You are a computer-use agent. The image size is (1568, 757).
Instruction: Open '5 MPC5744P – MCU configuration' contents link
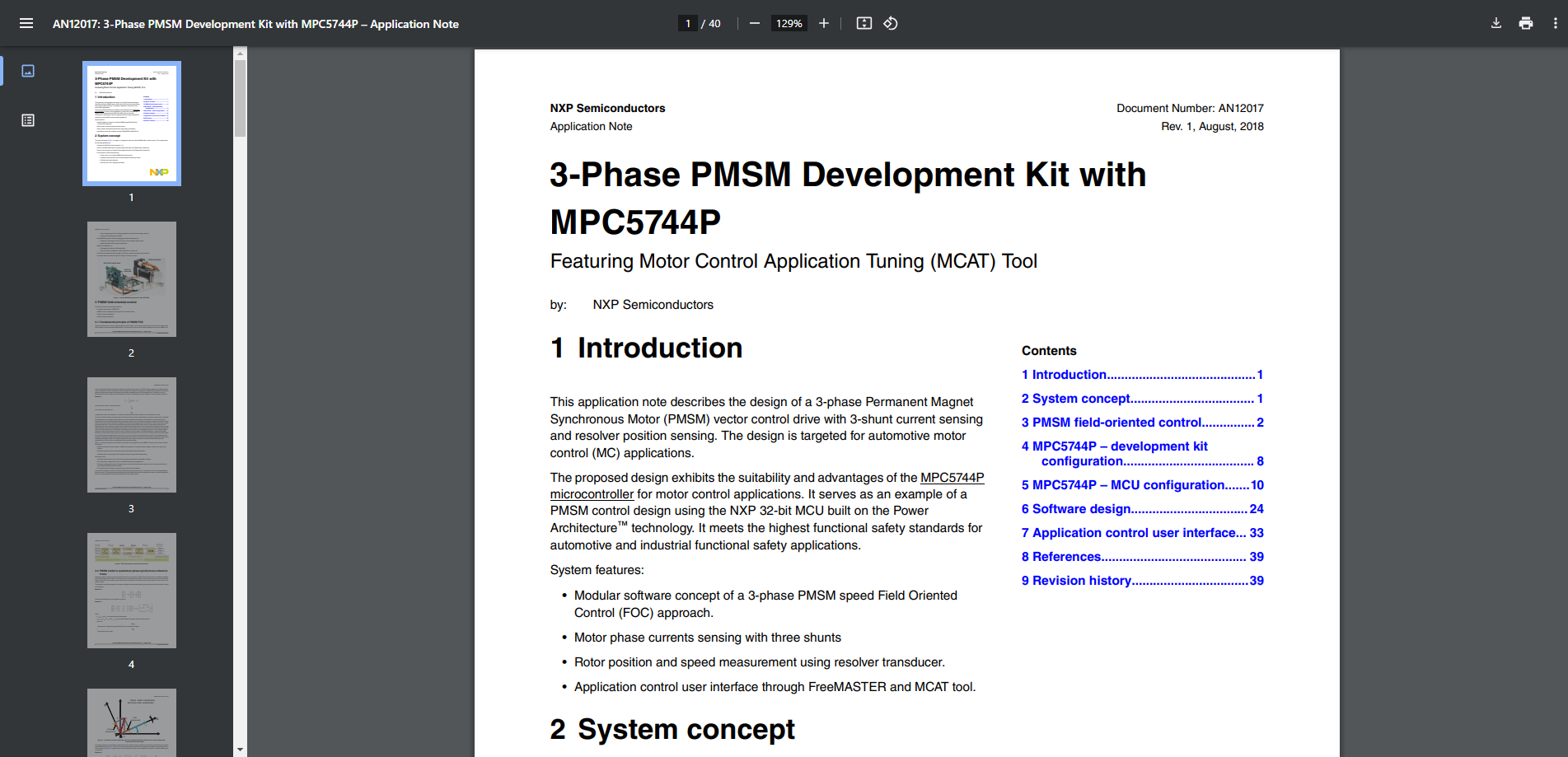pyautogui.click(x=1142, y=484)
